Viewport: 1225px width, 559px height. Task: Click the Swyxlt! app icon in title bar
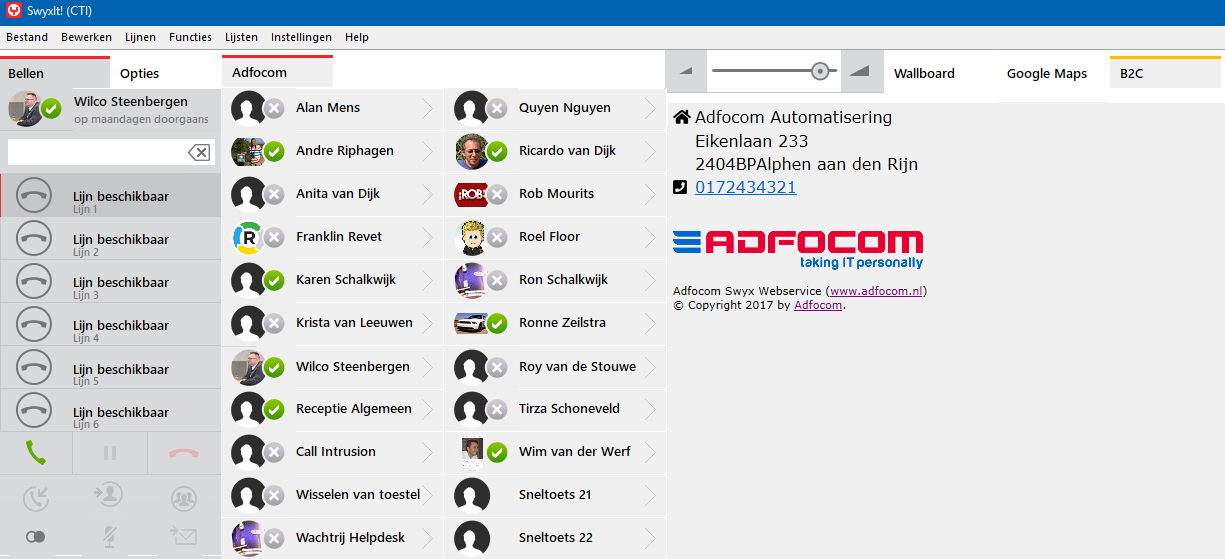point(14,11)
